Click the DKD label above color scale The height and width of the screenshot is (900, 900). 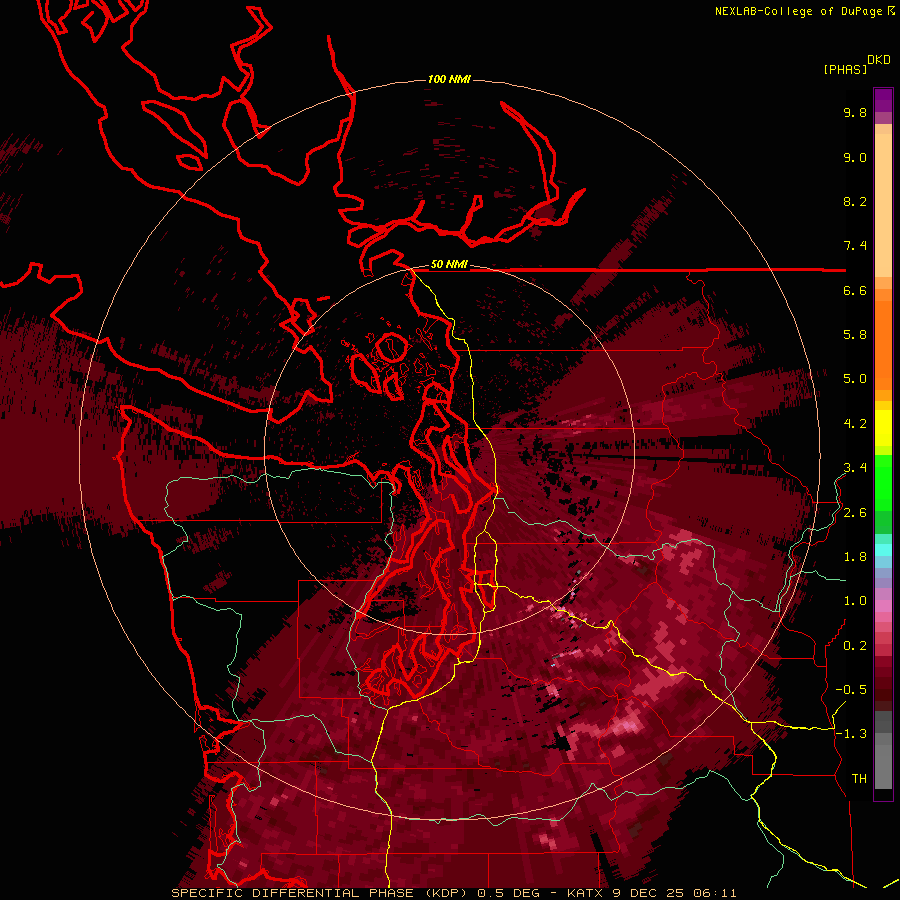click(879, 60)
